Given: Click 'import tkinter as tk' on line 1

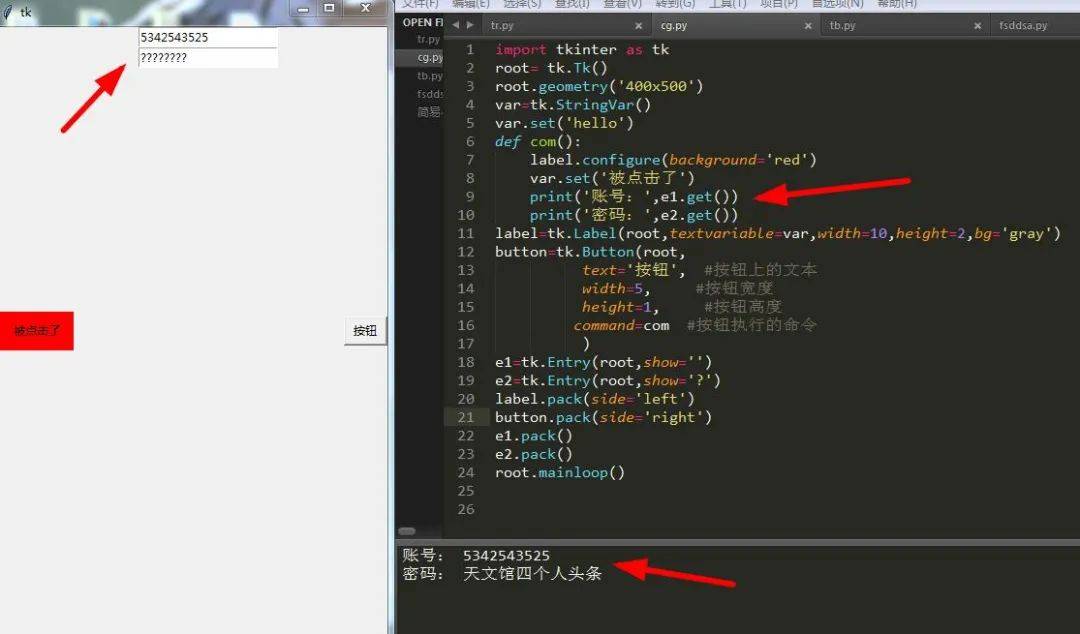Looking at the screenshot, I should pyautogui.click(x=582, y=50).
